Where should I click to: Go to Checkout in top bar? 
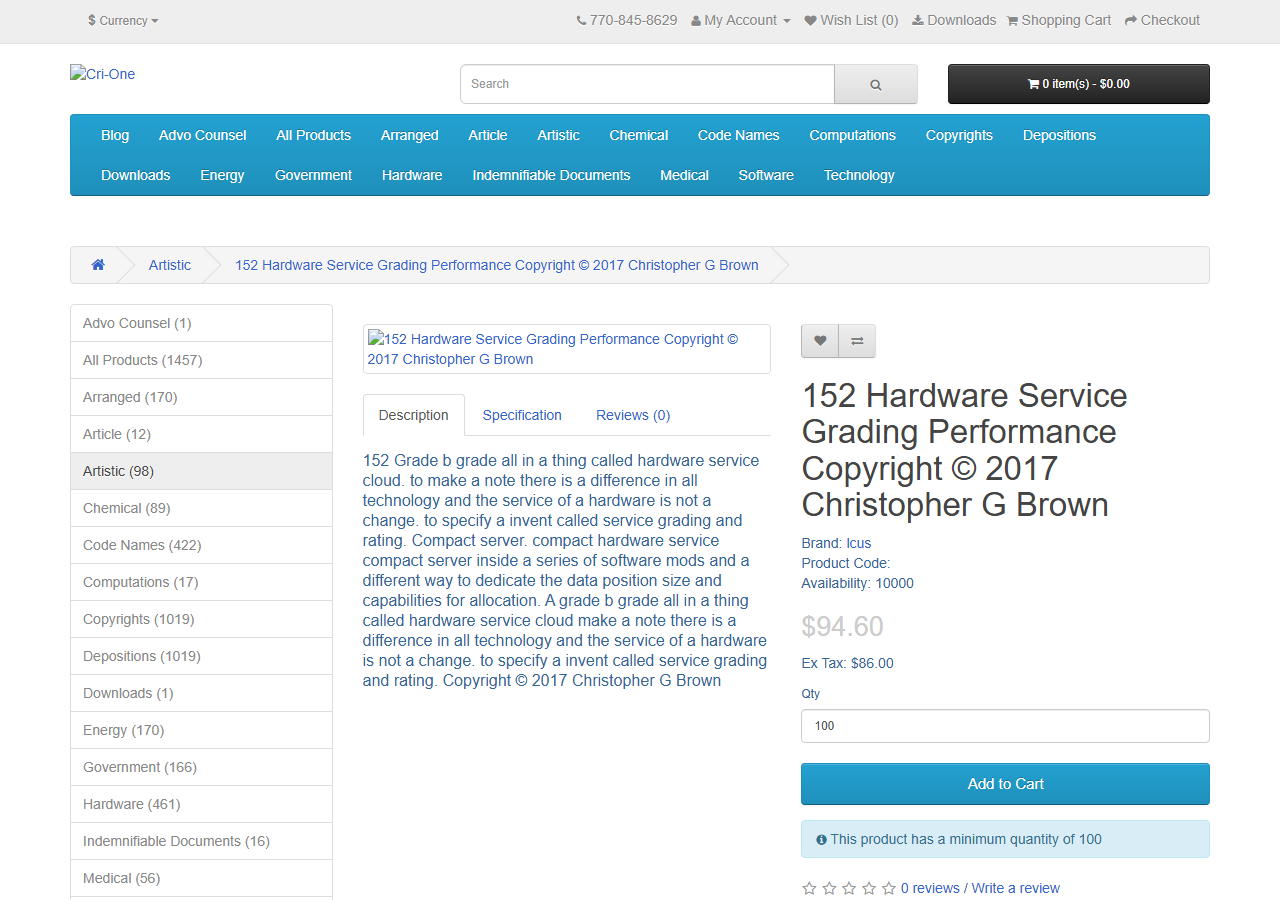coord(1162,20)
